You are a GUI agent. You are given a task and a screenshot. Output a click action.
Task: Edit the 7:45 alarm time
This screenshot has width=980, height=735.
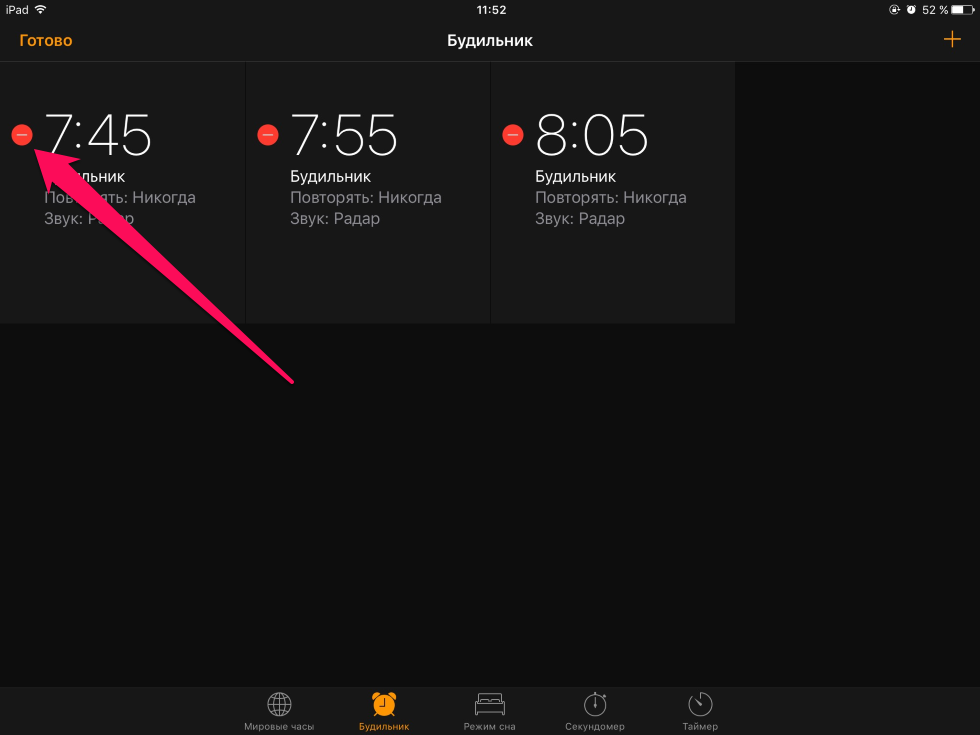(98, 135)
